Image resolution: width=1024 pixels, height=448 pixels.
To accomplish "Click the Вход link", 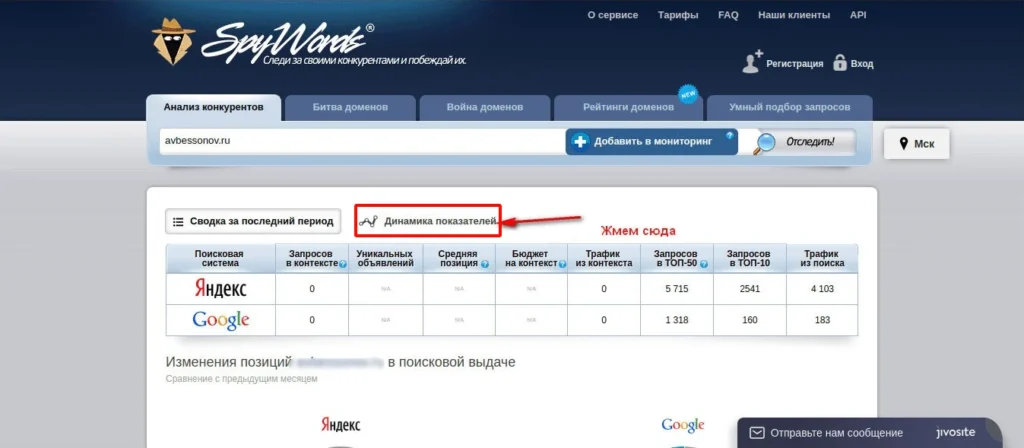I will pos(862,64).
